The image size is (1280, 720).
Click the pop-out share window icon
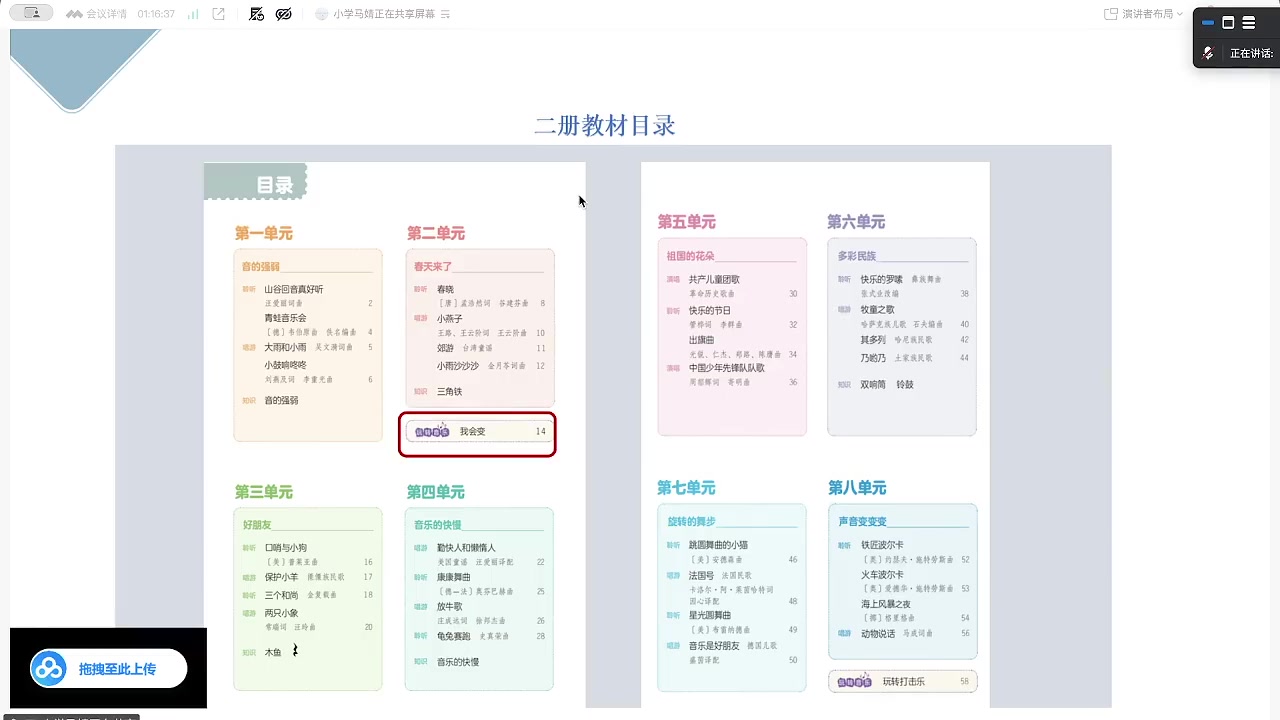(218, 14)
